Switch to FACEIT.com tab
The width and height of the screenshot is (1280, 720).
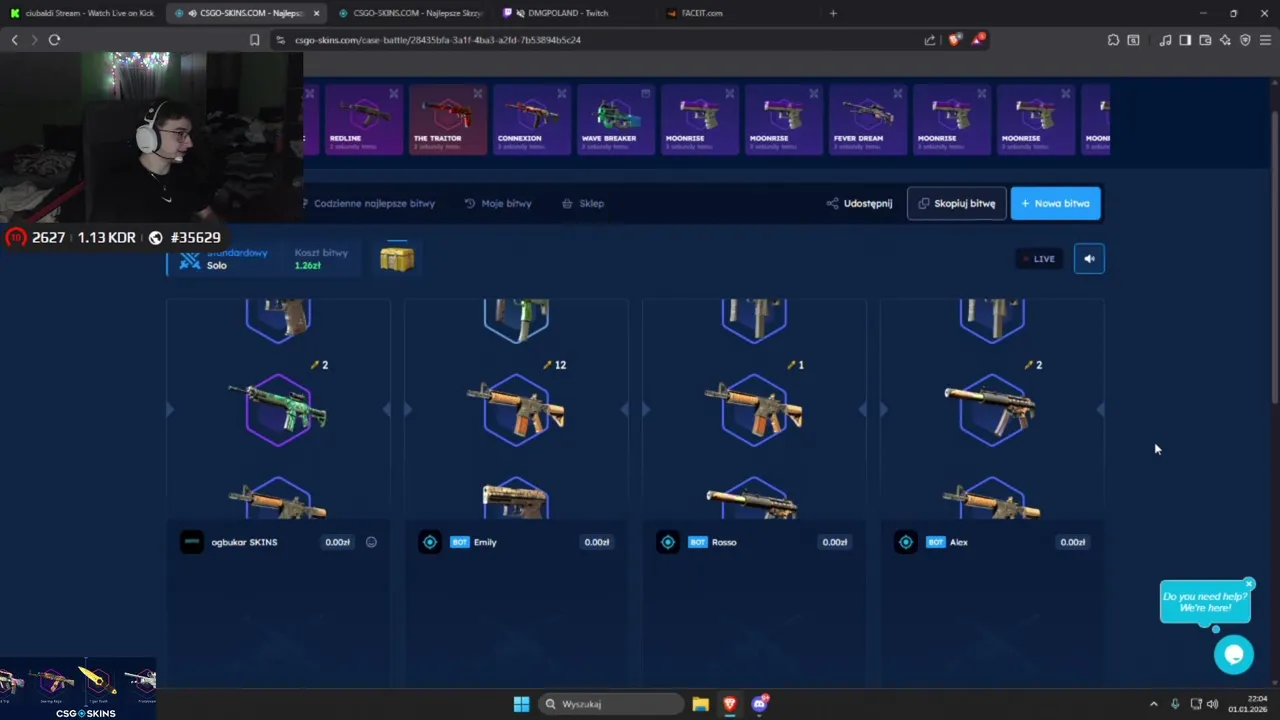coord(700,13)
